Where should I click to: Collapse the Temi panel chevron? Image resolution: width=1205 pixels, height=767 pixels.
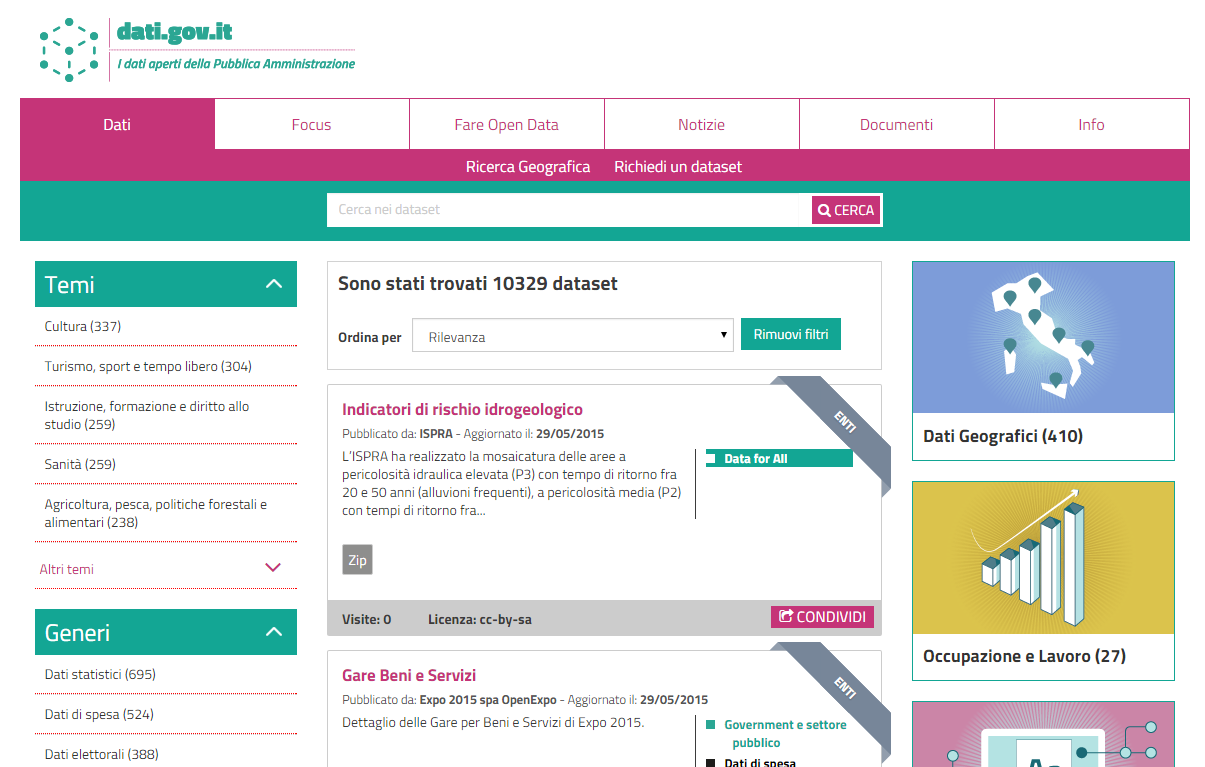point(274,285)
